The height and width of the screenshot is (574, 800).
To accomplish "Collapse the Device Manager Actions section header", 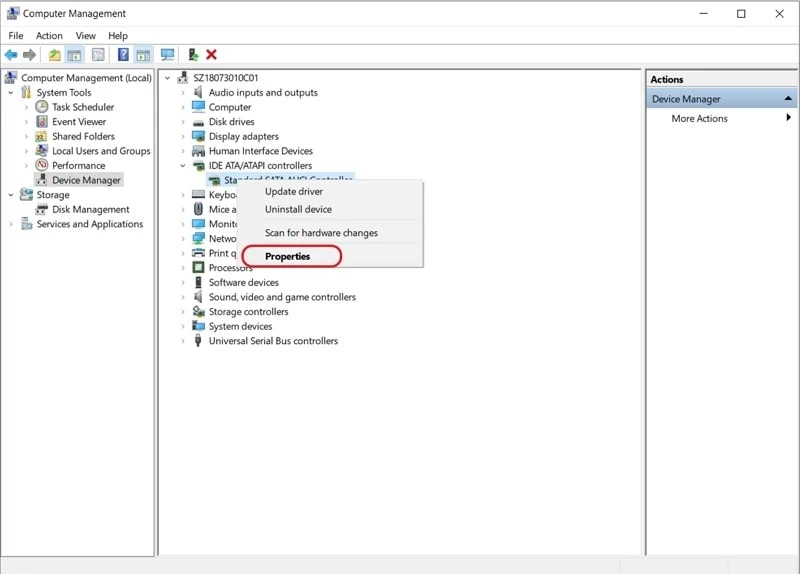I will coord(789,99).
